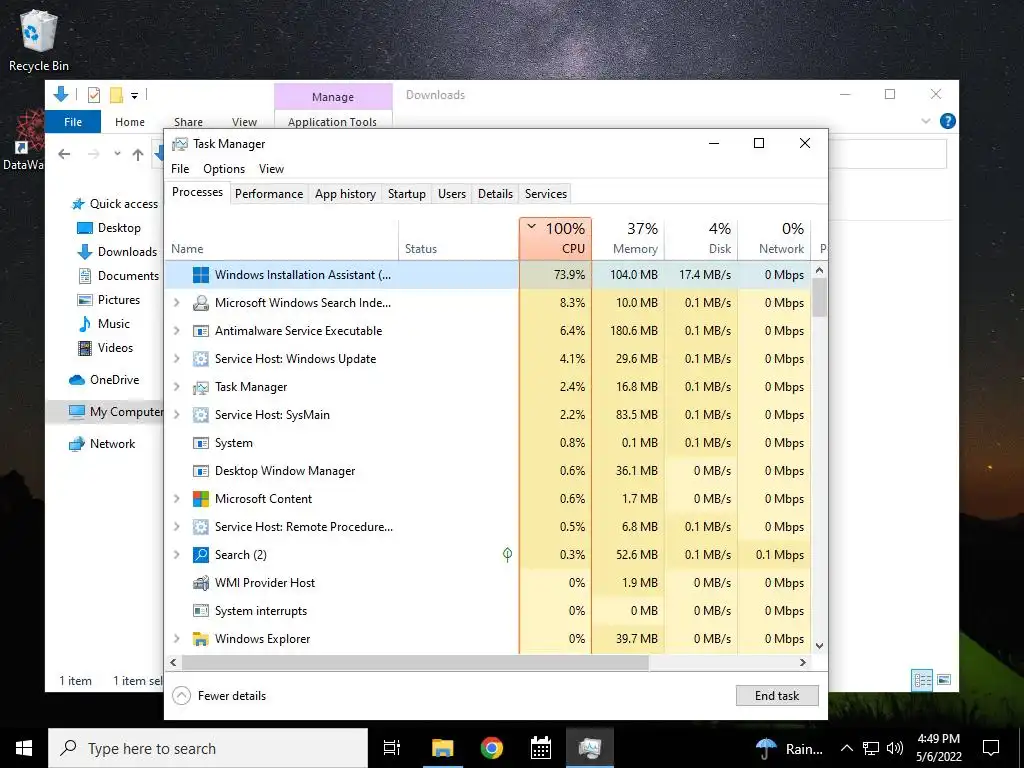Click the Service Host: SysMain gear icon
Viewport: 1024px width, 768px height.
200,415
